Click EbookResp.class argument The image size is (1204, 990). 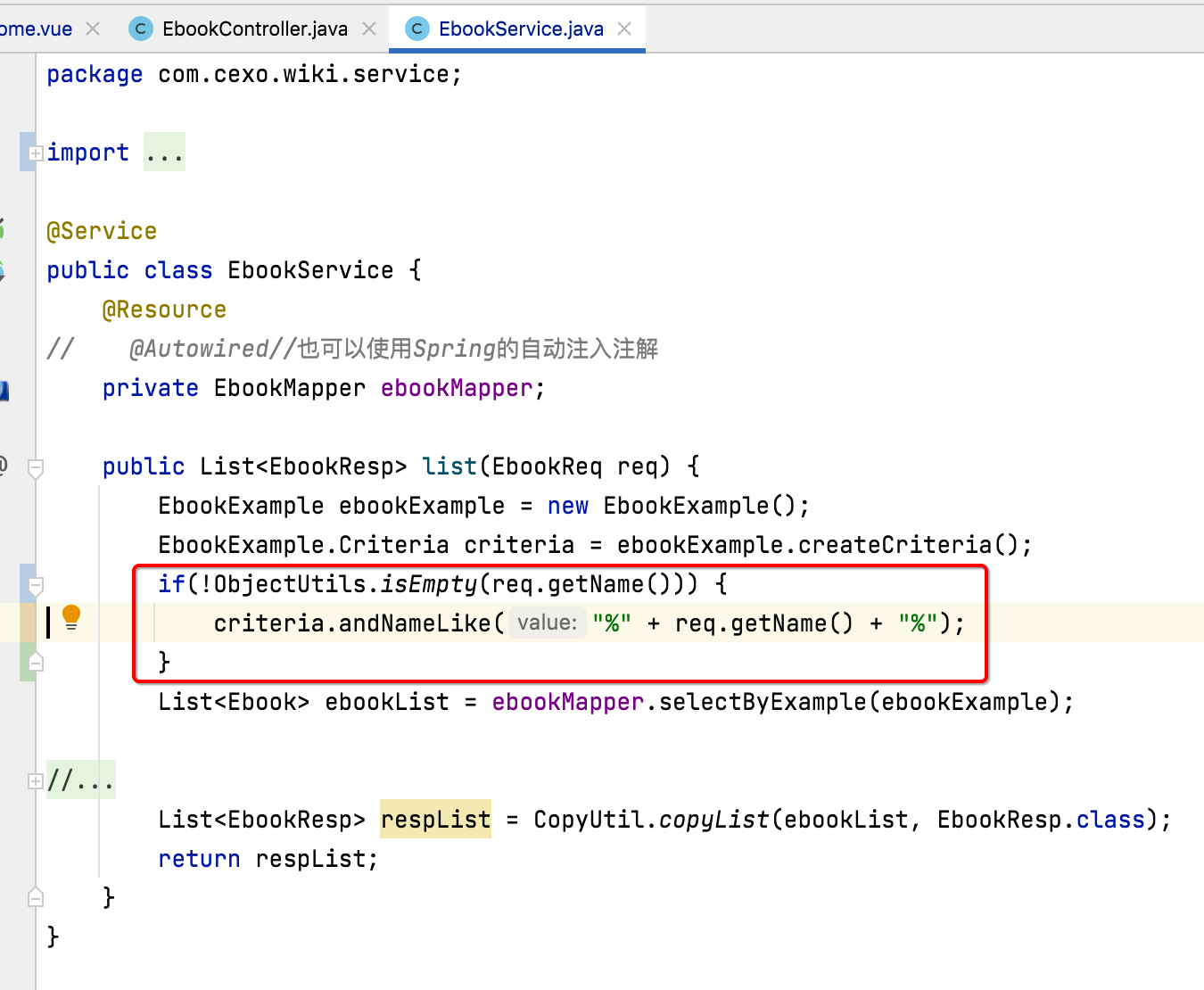[x=1041, y=820]
